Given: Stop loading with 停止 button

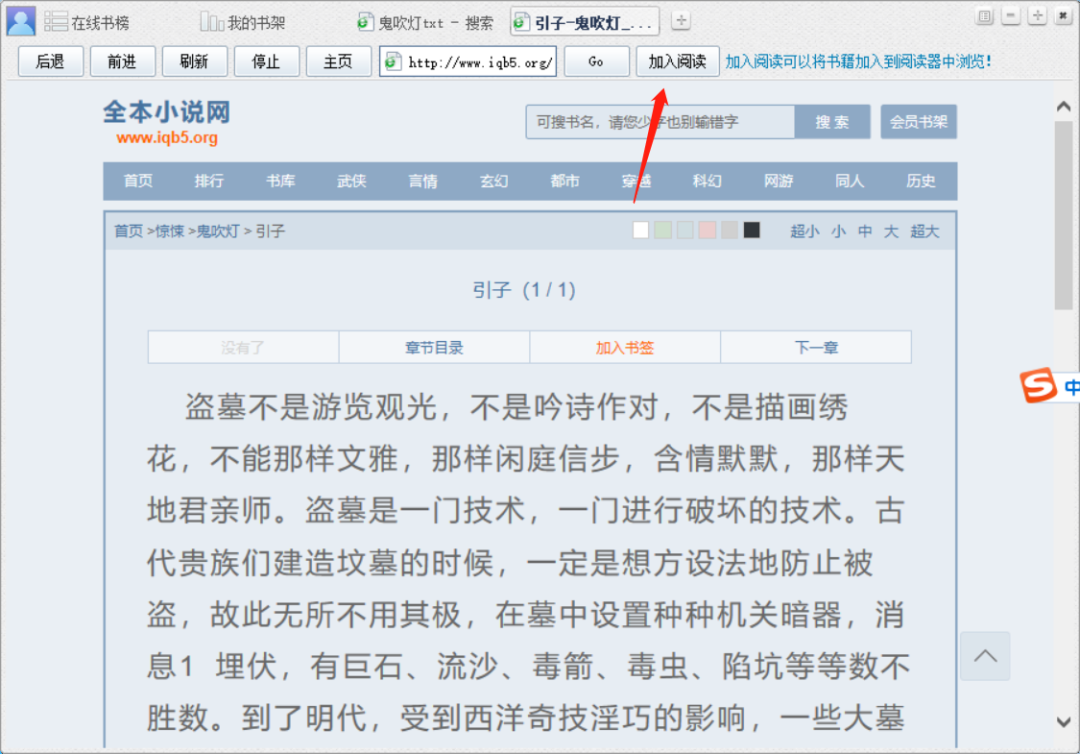Looking at the screenshot, I should tap(267, 62).
